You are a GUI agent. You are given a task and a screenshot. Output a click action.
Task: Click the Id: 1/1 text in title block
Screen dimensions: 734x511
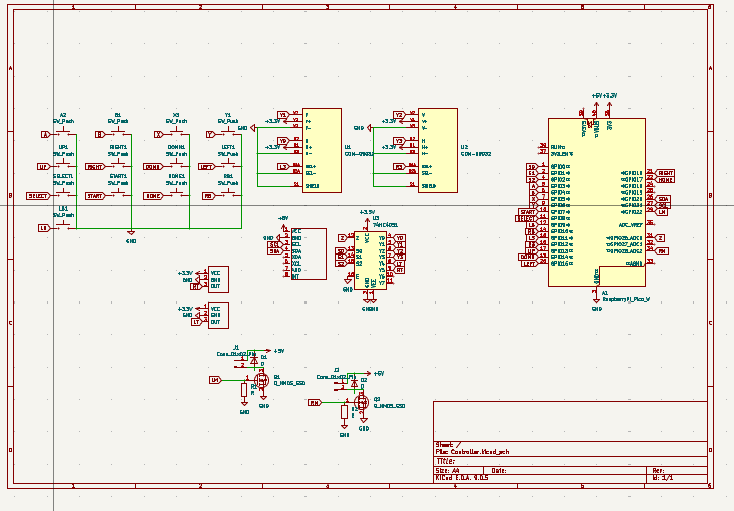[x=662, y=478]
